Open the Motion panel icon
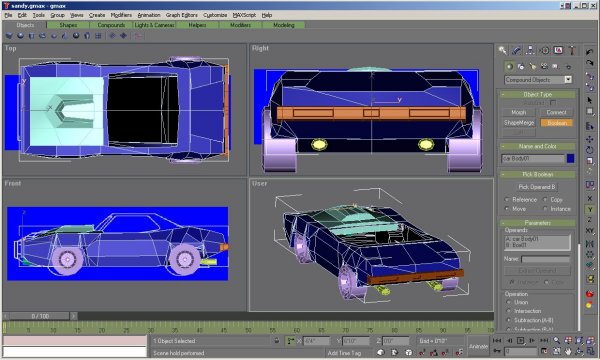The image size is (600, 360). pos(545,50)
